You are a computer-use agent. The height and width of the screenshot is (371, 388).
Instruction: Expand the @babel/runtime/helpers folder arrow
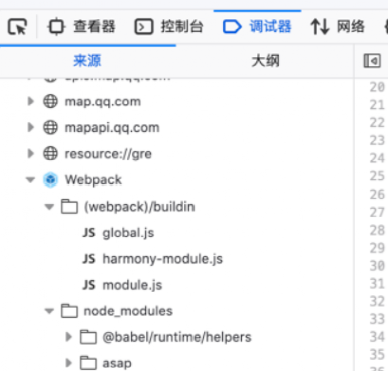(x=69, y=337)
